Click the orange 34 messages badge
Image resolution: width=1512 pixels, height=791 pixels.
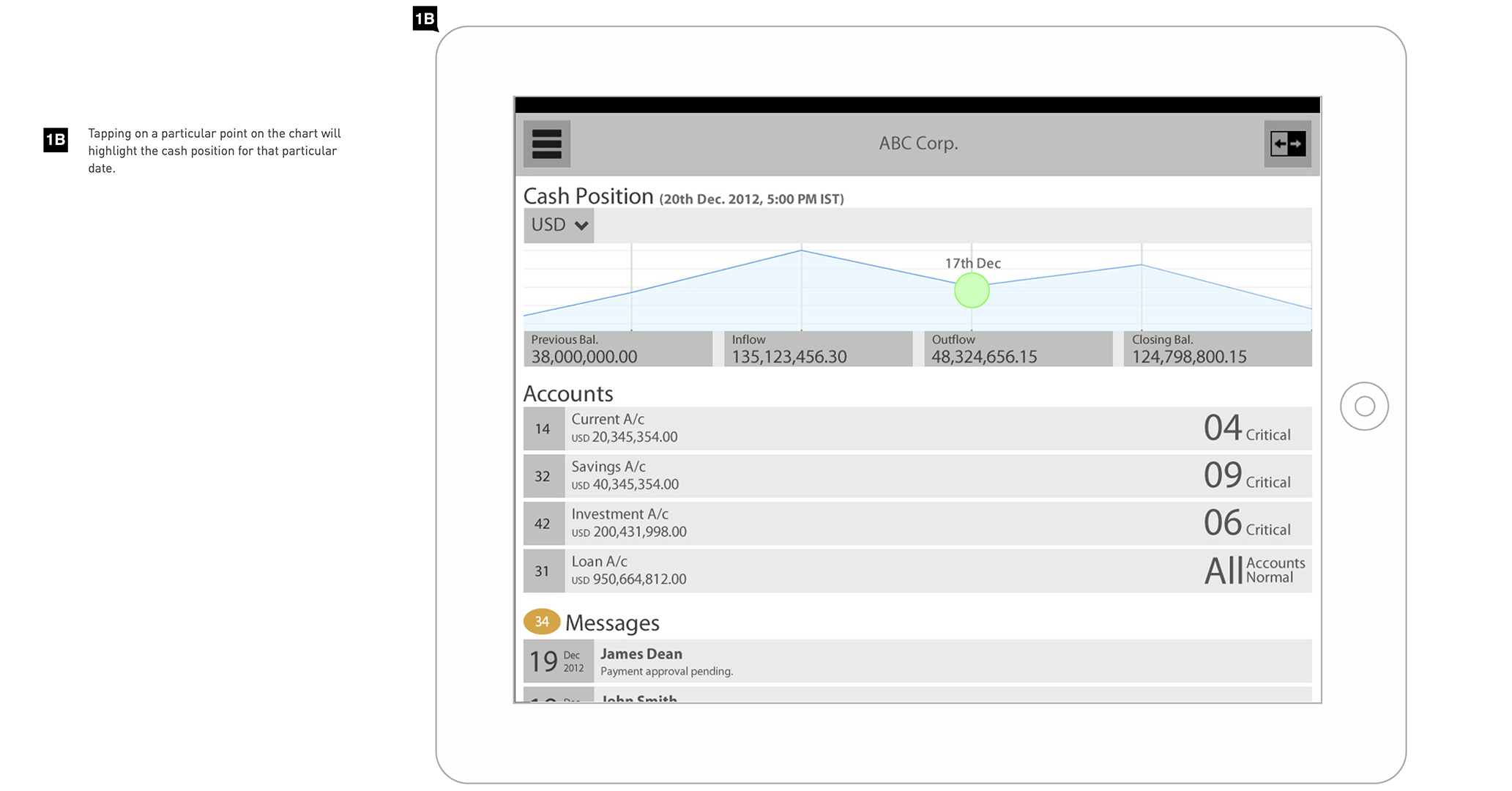(542, 621)
